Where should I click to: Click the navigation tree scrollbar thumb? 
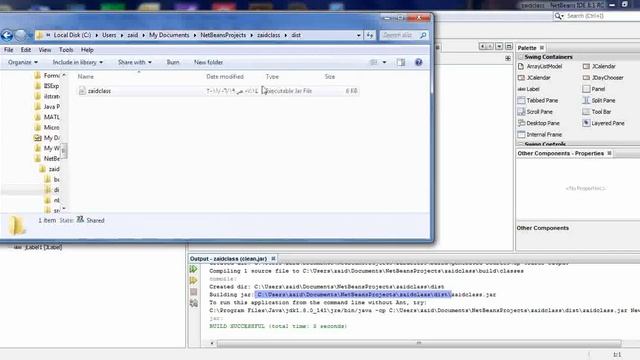click(x=64, y=150)
